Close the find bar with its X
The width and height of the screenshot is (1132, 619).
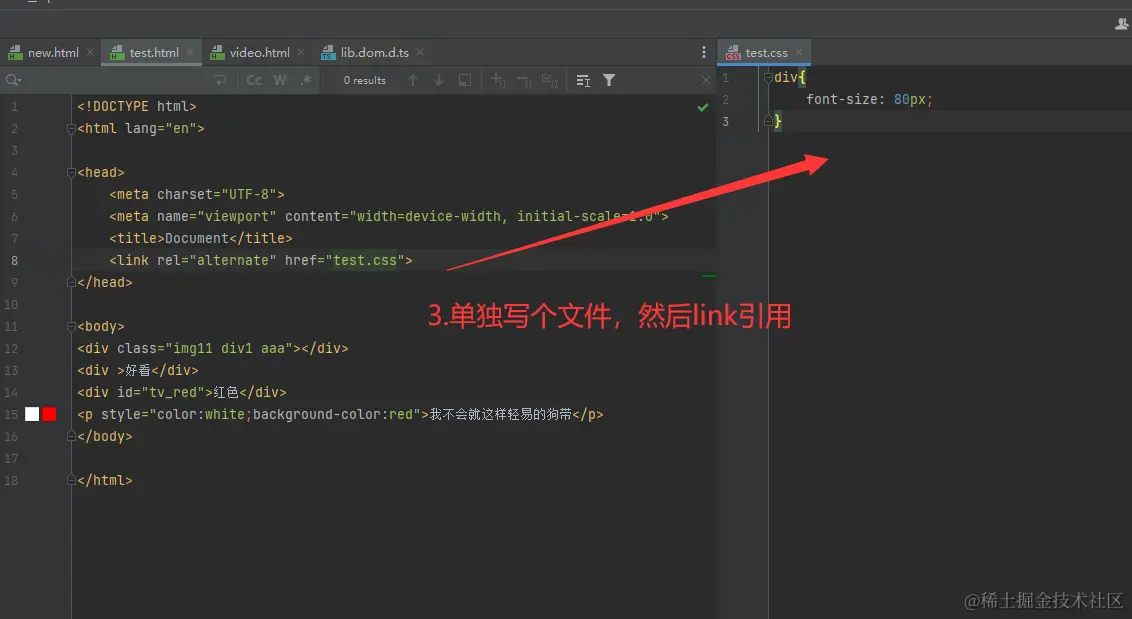[x=706, y=80]
